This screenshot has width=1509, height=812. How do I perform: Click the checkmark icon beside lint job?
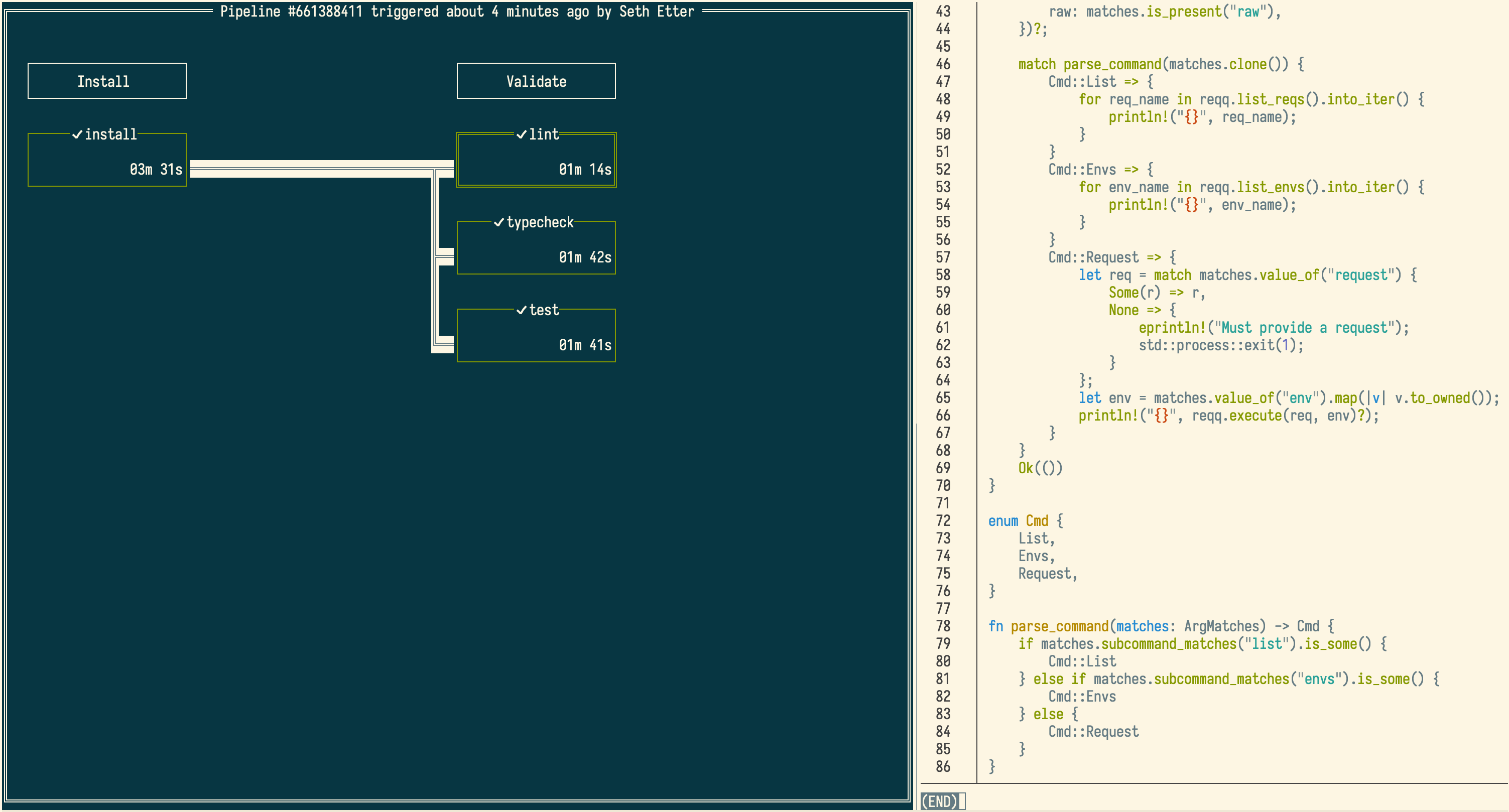(521, 134)
